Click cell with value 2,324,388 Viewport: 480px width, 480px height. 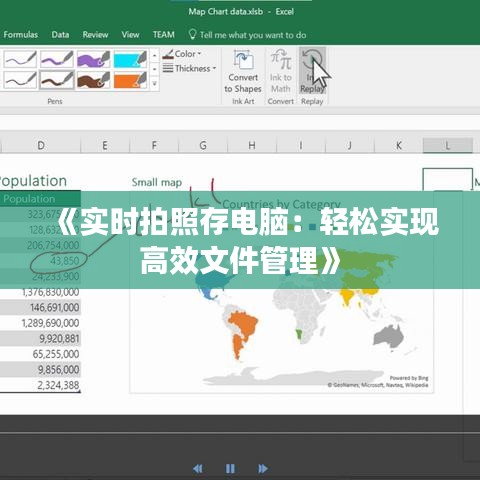(x=40, y=385)
